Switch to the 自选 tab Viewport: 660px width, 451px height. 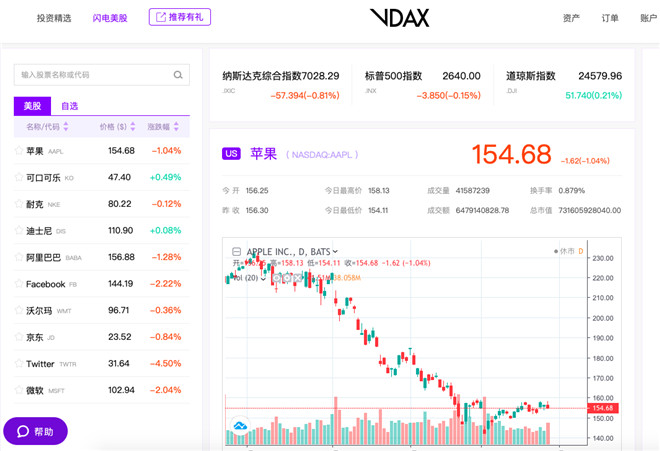[69, 106]
